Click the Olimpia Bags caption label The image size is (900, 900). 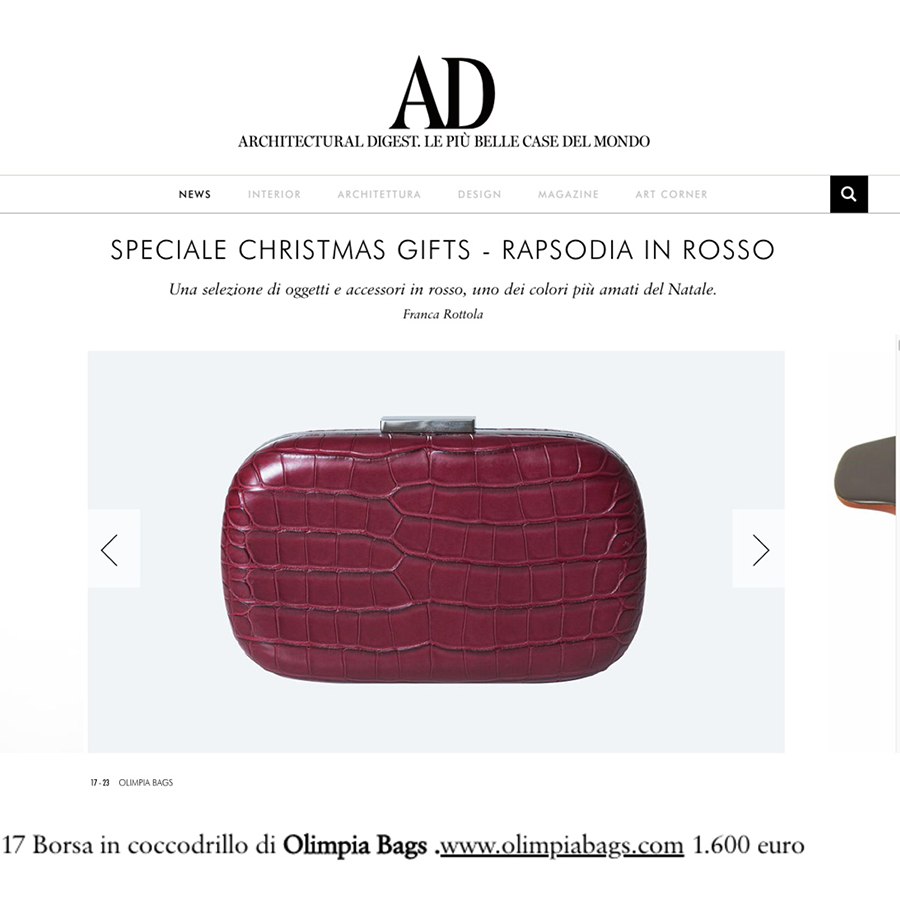coord(146,782)
